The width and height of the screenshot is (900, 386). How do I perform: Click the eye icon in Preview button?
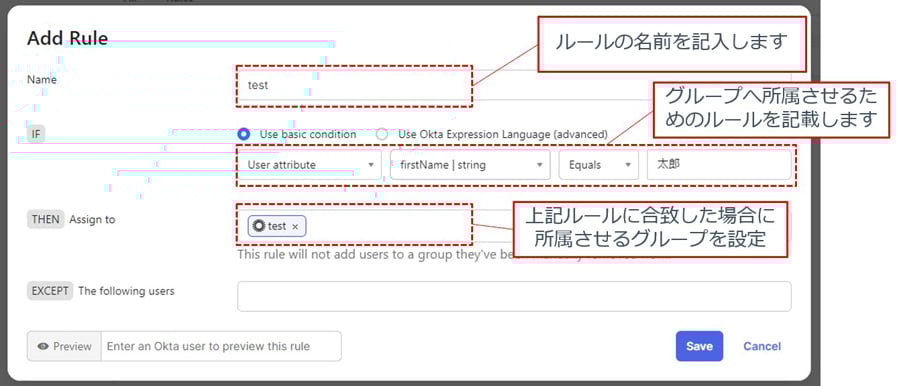click(x=42, y=346)
